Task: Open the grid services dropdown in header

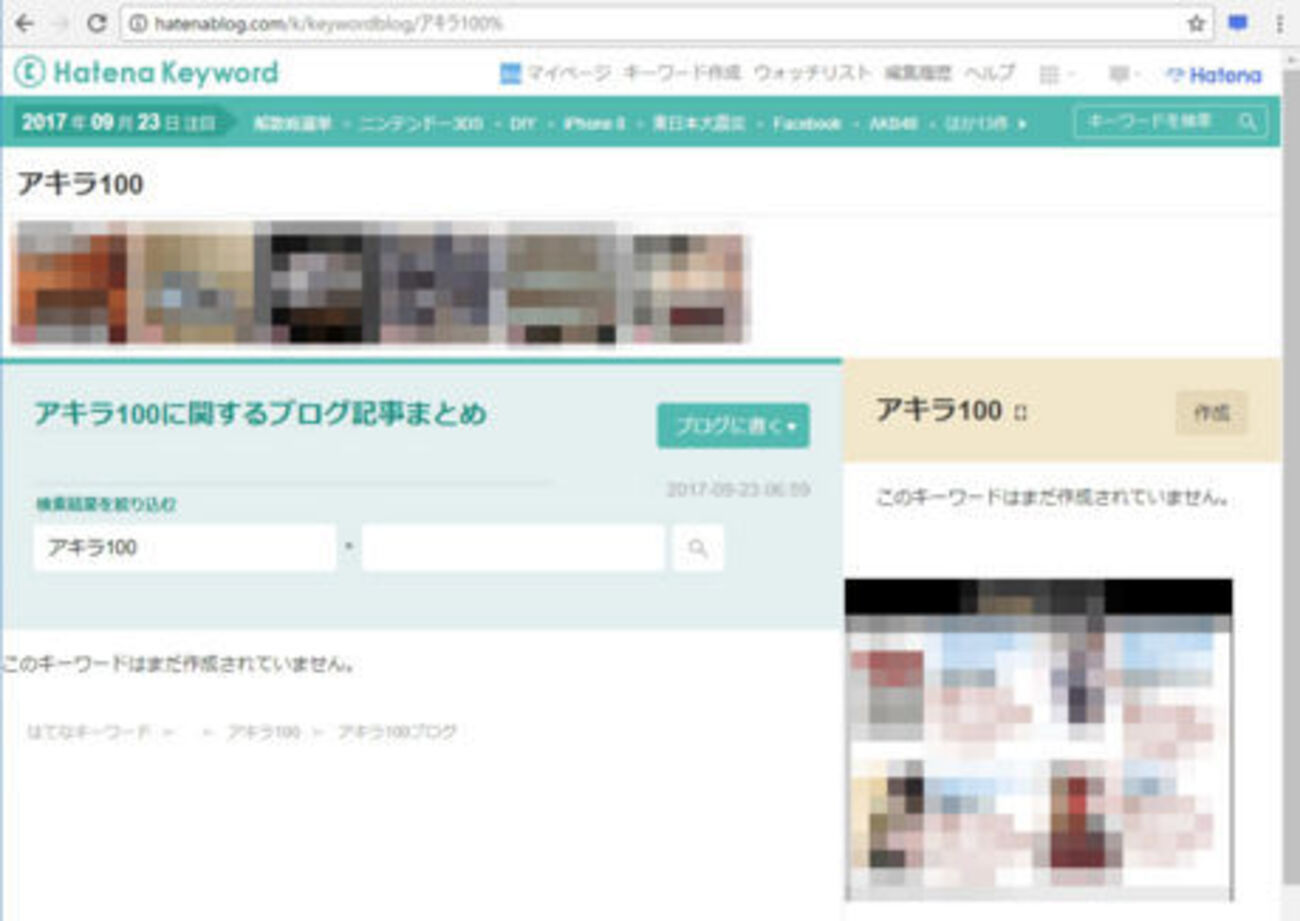Action: 1056,74
